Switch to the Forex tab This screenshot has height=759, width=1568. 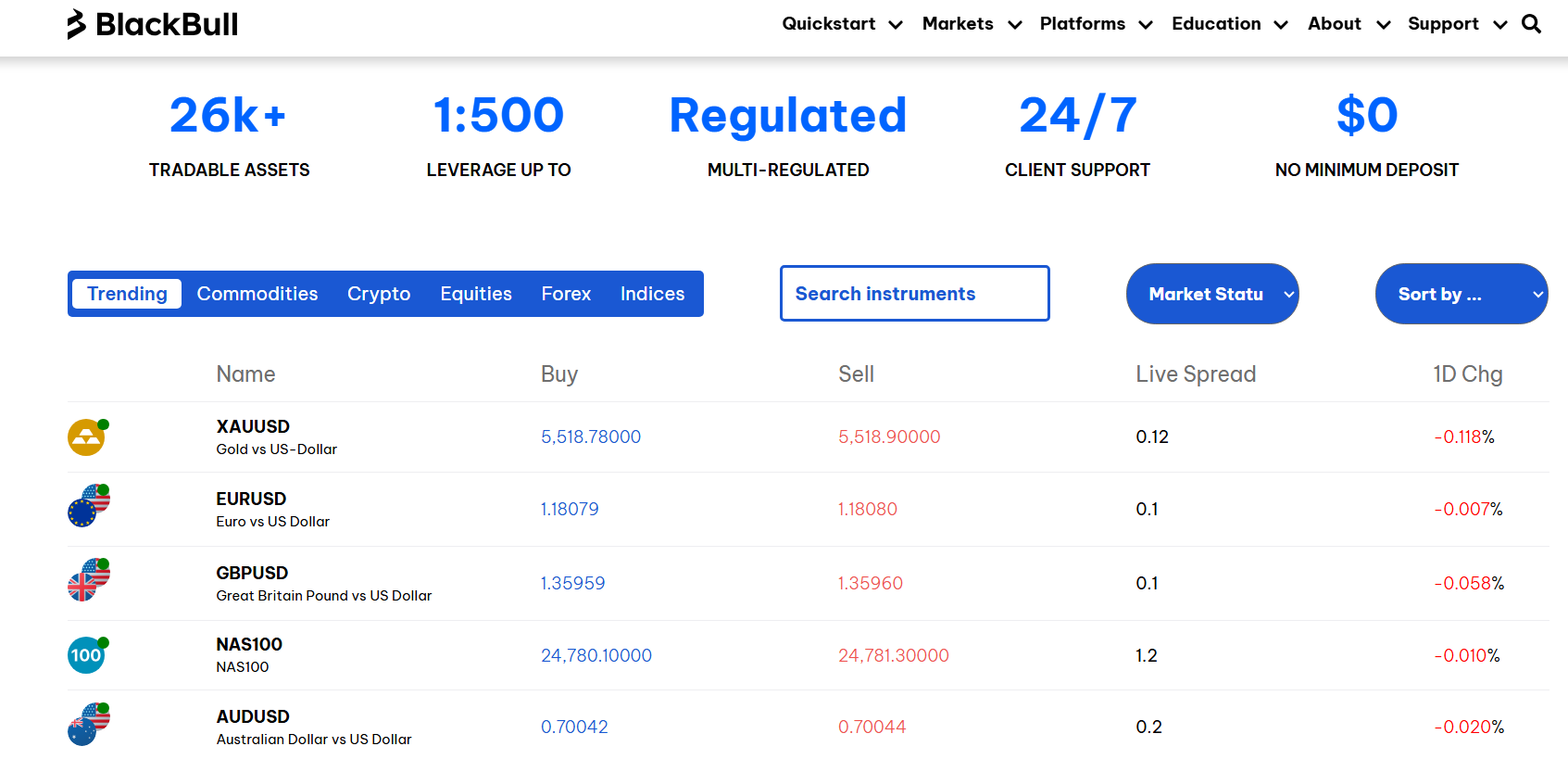click(x=566, y=294)
